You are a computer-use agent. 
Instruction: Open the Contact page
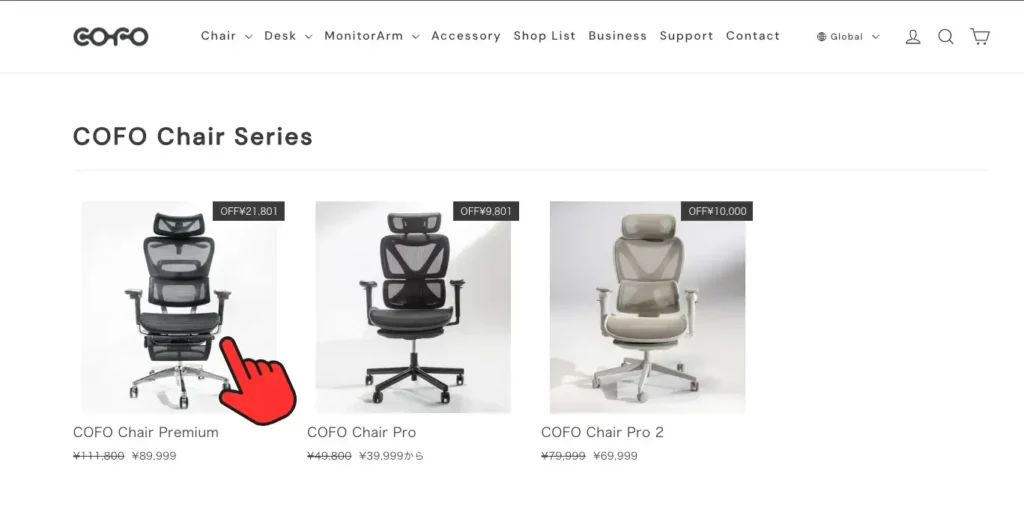pos(753,36)
